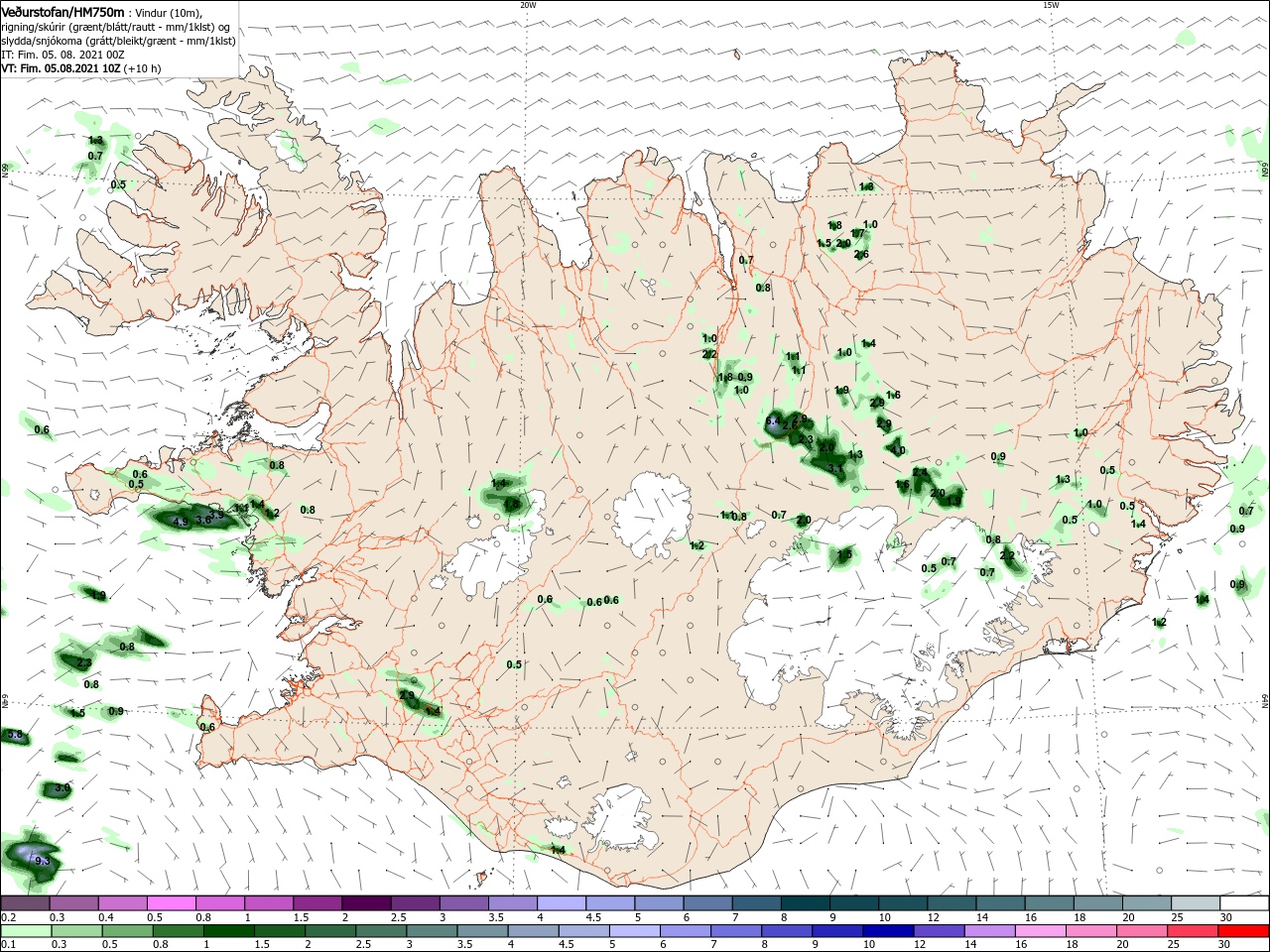Click the 'VT: Fim. 05.08.2021 10Z' valid-time line
The image size is (1270, 952).
point(62,68)
